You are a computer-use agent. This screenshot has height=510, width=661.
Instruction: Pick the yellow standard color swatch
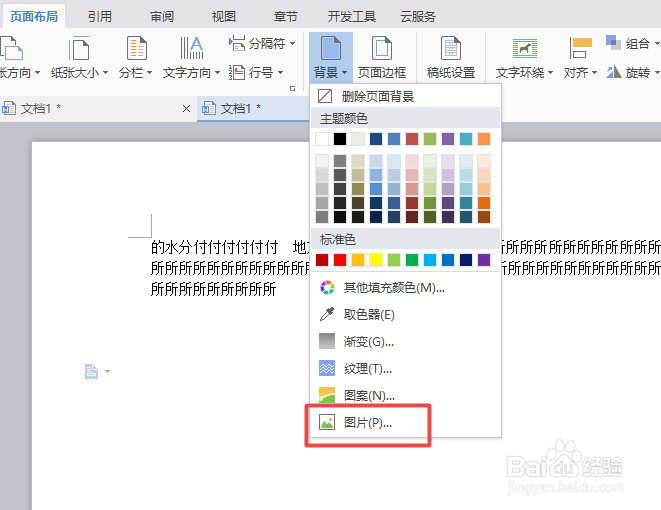click(376, 260)
